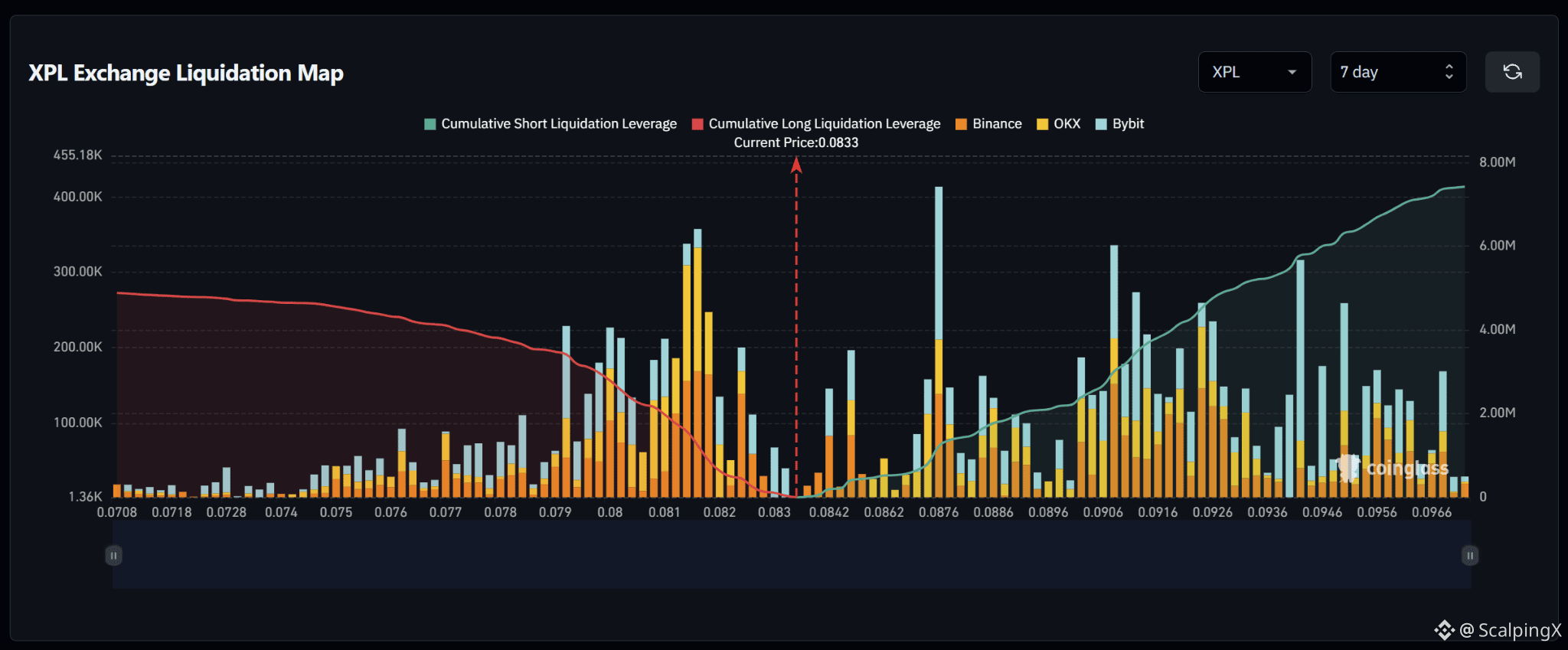Screen dimensions: 1568x650
Task: Open the XPL symbol dropdown
Action: [x=1255, y=72]
